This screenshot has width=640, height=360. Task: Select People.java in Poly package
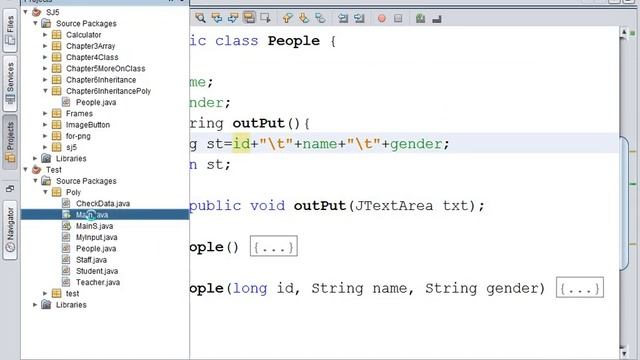click(x=96, y=248)
